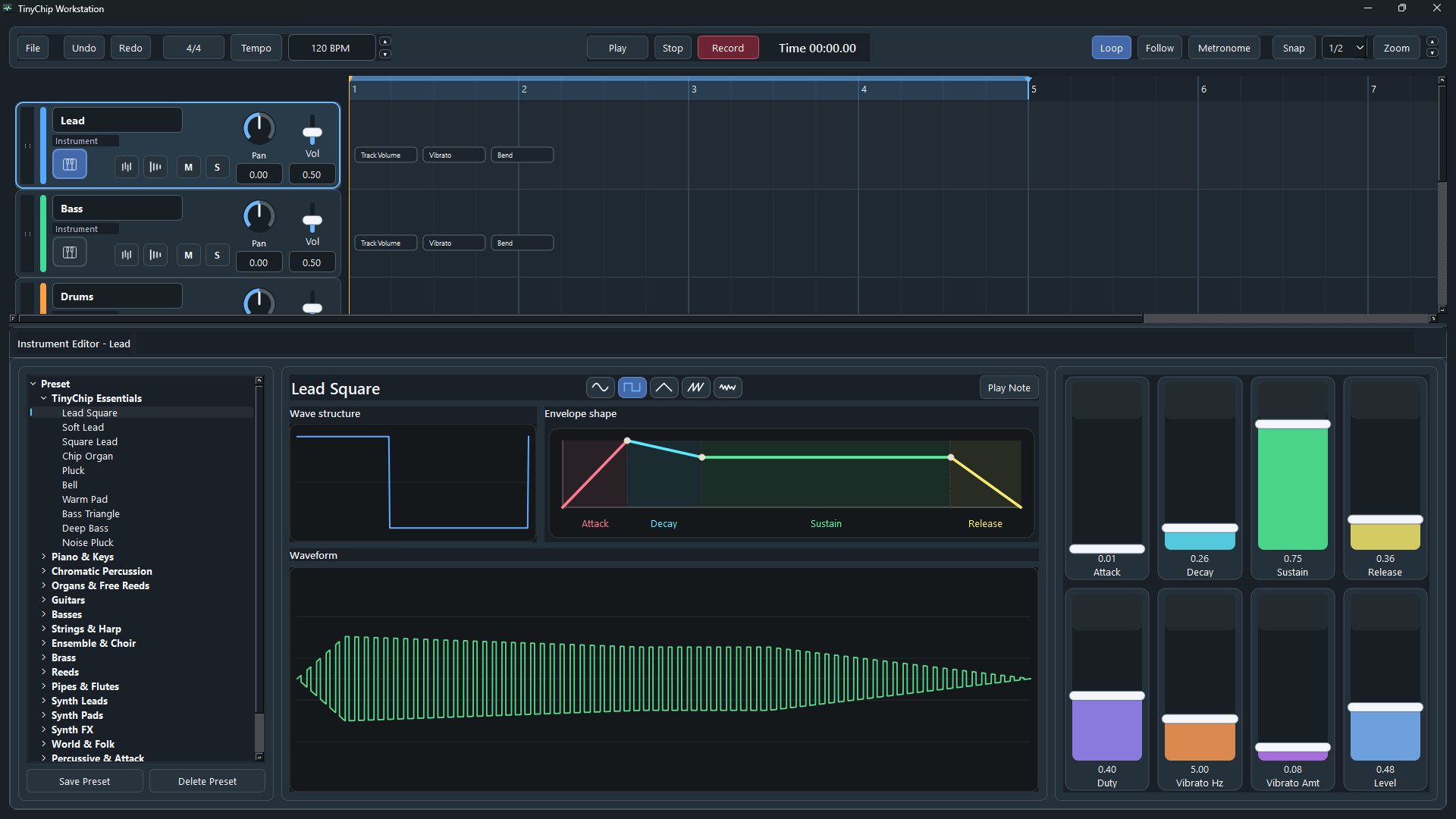The width and height of the screenshot is (1456, 819).
Task: Click Save Preset button
Action: [85, 781]
